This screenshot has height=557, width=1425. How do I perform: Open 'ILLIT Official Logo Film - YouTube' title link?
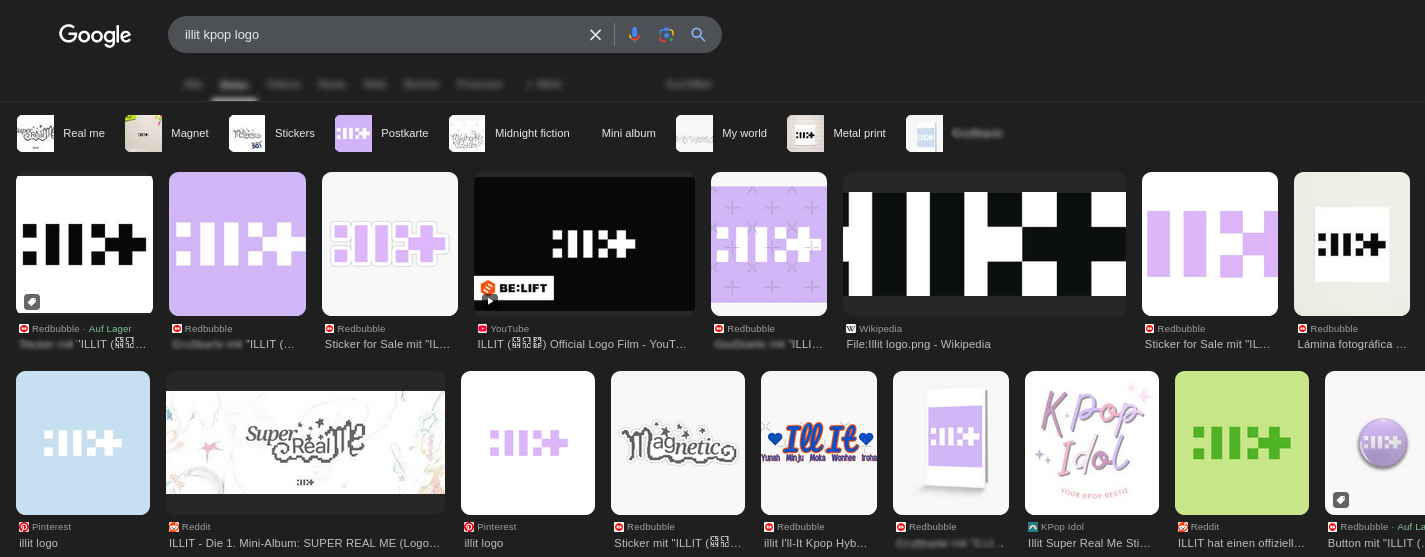(x=582, y=344)
